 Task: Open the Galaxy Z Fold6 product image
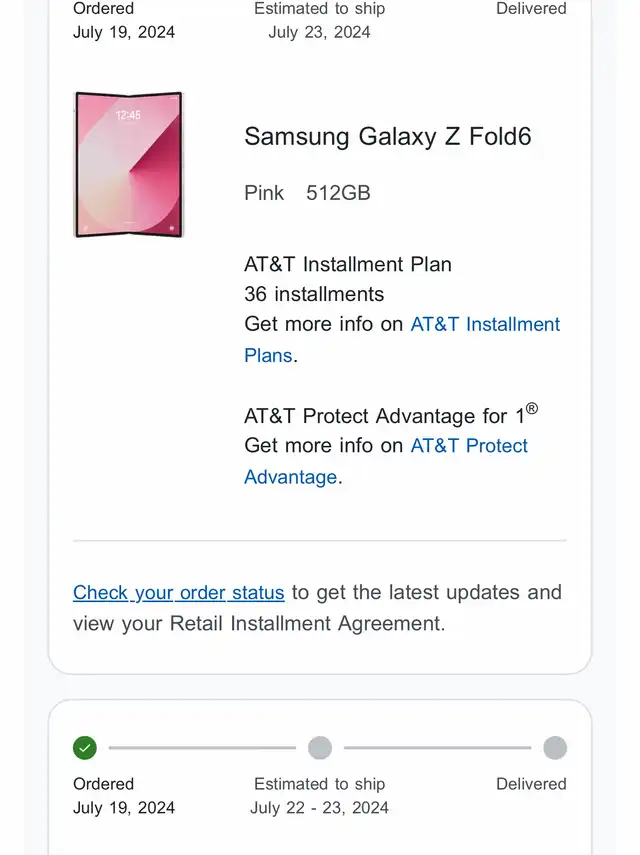pos(129,165)
